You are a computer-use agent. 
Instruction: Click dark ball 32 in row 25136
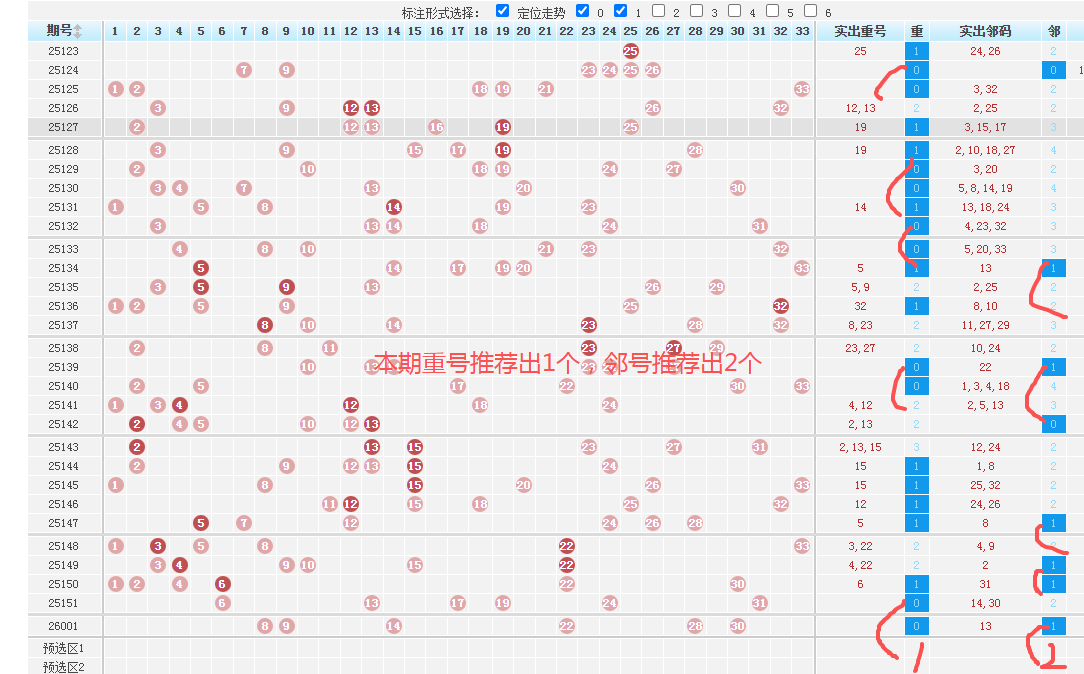pyautogui.click(x=781, y=306)
